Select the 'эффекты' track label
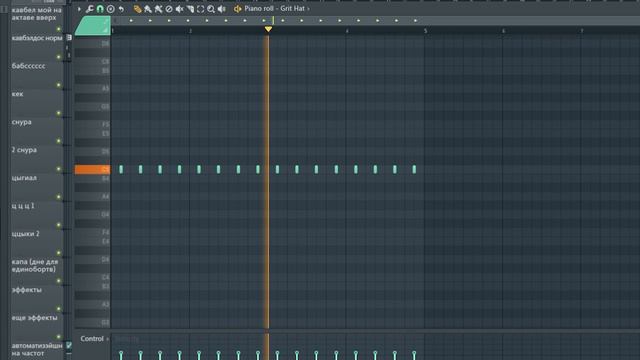The height and width of the screenshot is (360, 640). point(27,290)
